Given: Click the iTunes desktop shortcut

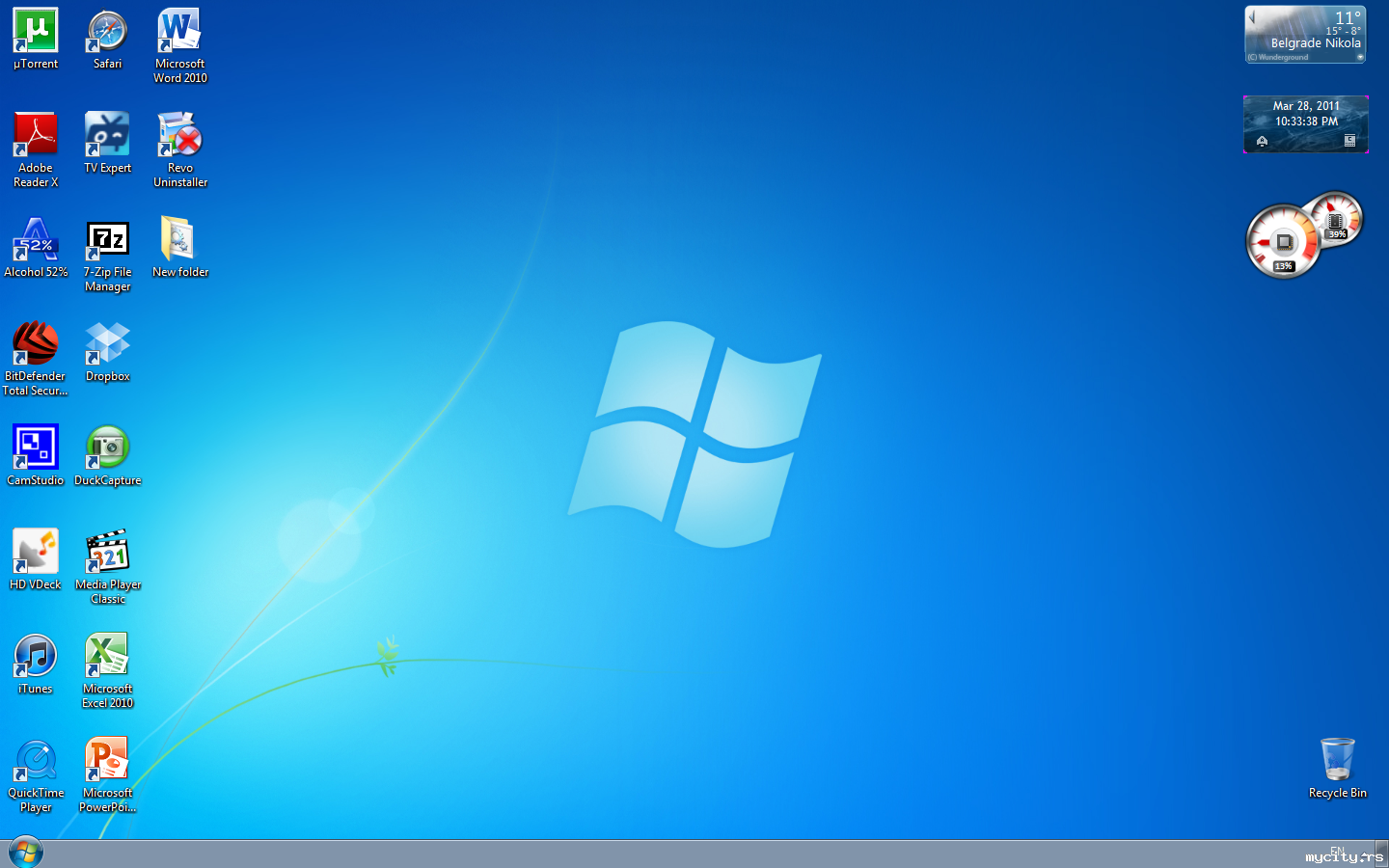Looking at the screenshot, I should point(36,664).
